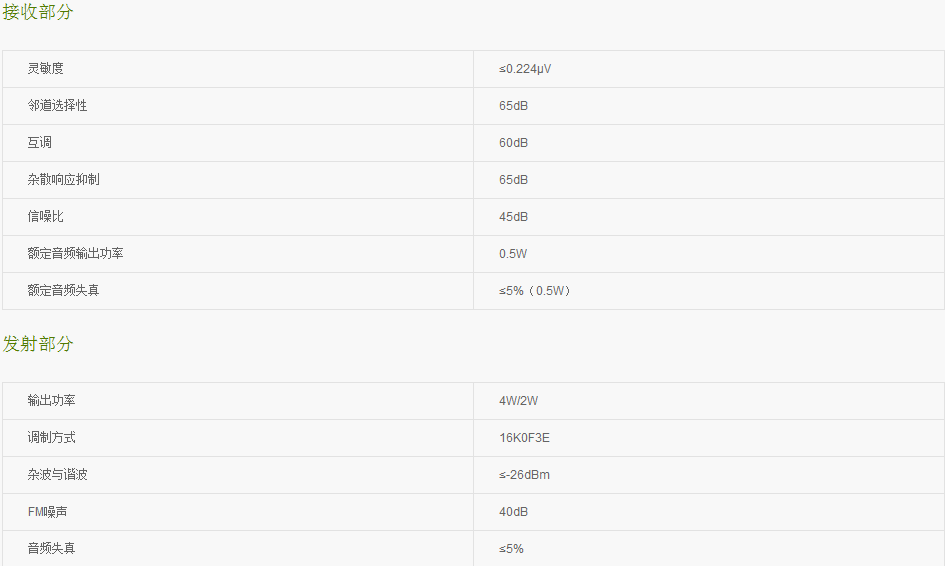This screenshot has width=945, height=566.
Task: Click the 45dB signal-to-noise value
Action: [513, 217]
